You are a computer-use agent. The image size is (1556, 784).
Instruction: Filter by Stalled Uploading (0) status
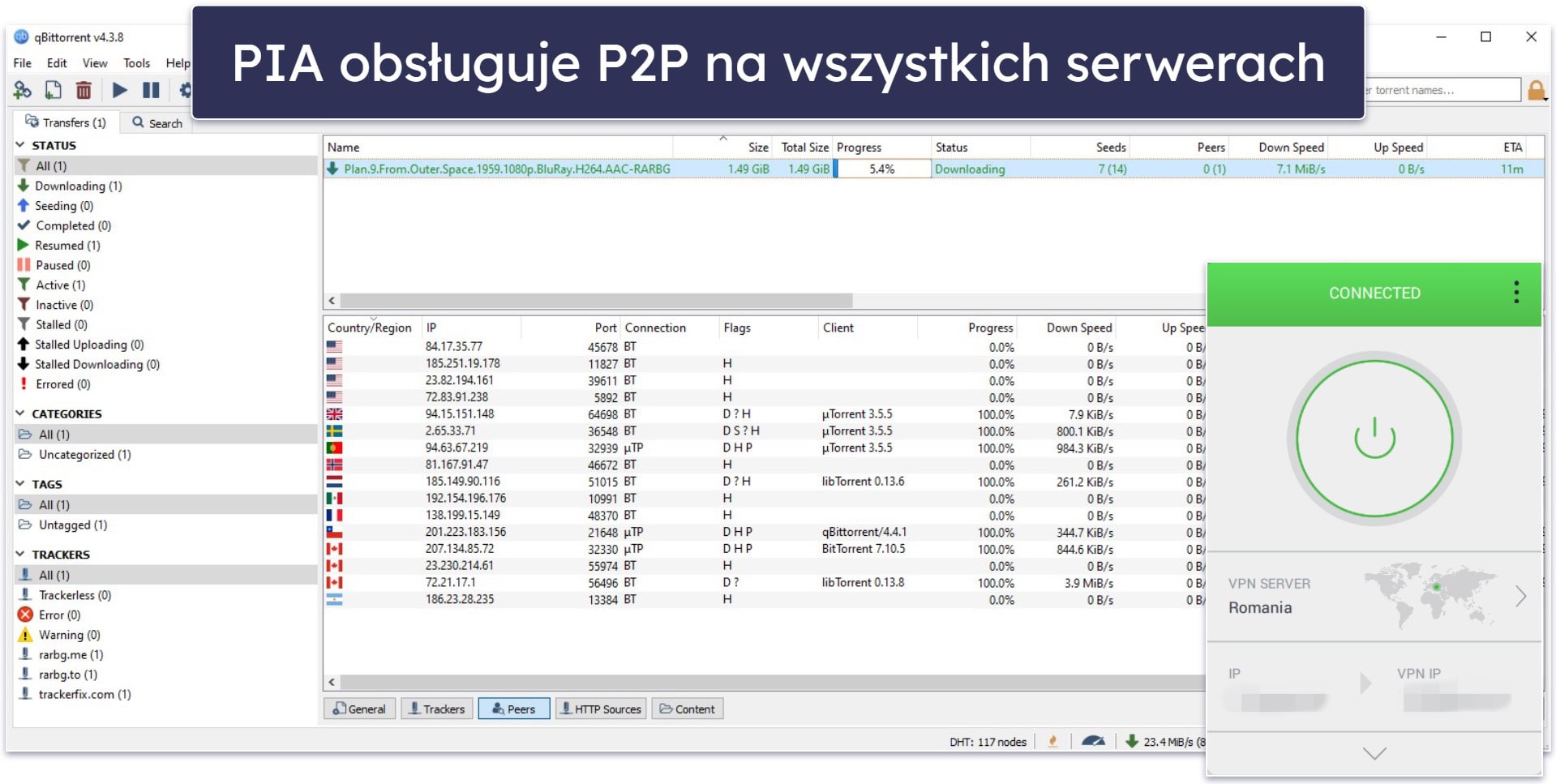coord(89,345)
